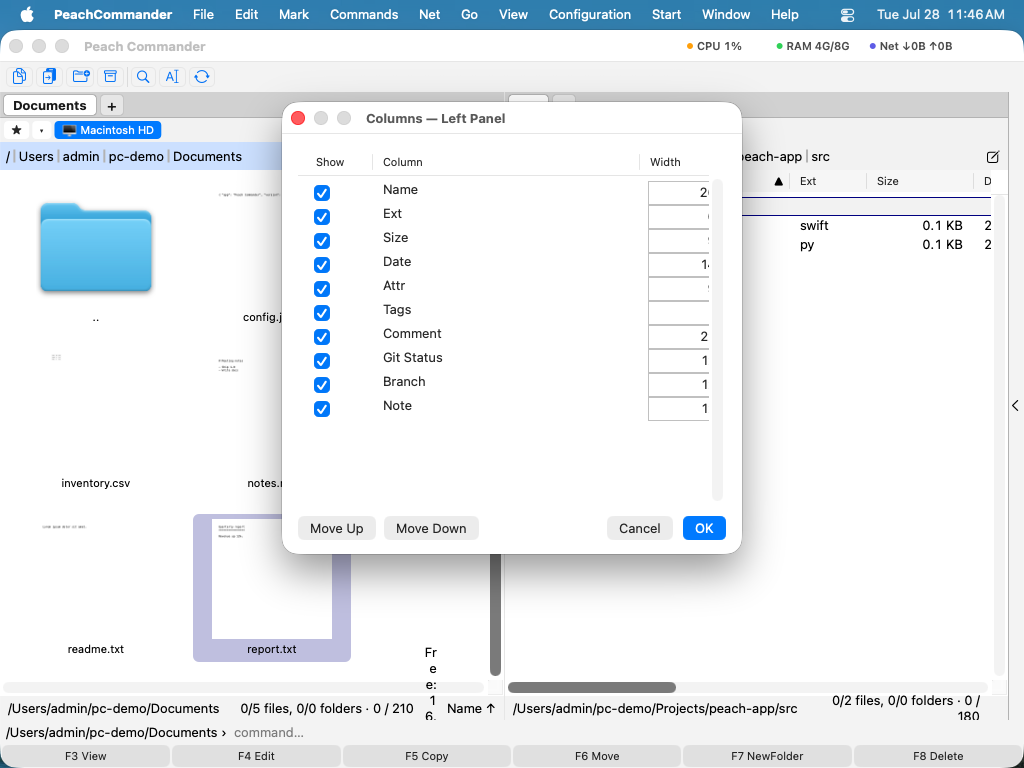The image size is (1024, 768).
Task: Open the Commands menu
Action: tap(364, 14)
